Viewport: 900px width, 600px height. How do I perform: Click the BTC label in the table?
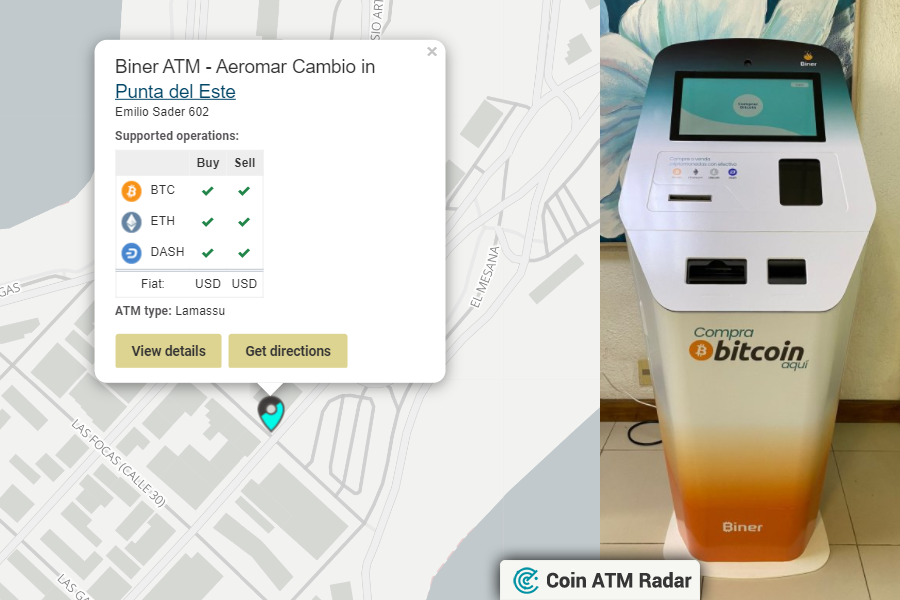162,190
